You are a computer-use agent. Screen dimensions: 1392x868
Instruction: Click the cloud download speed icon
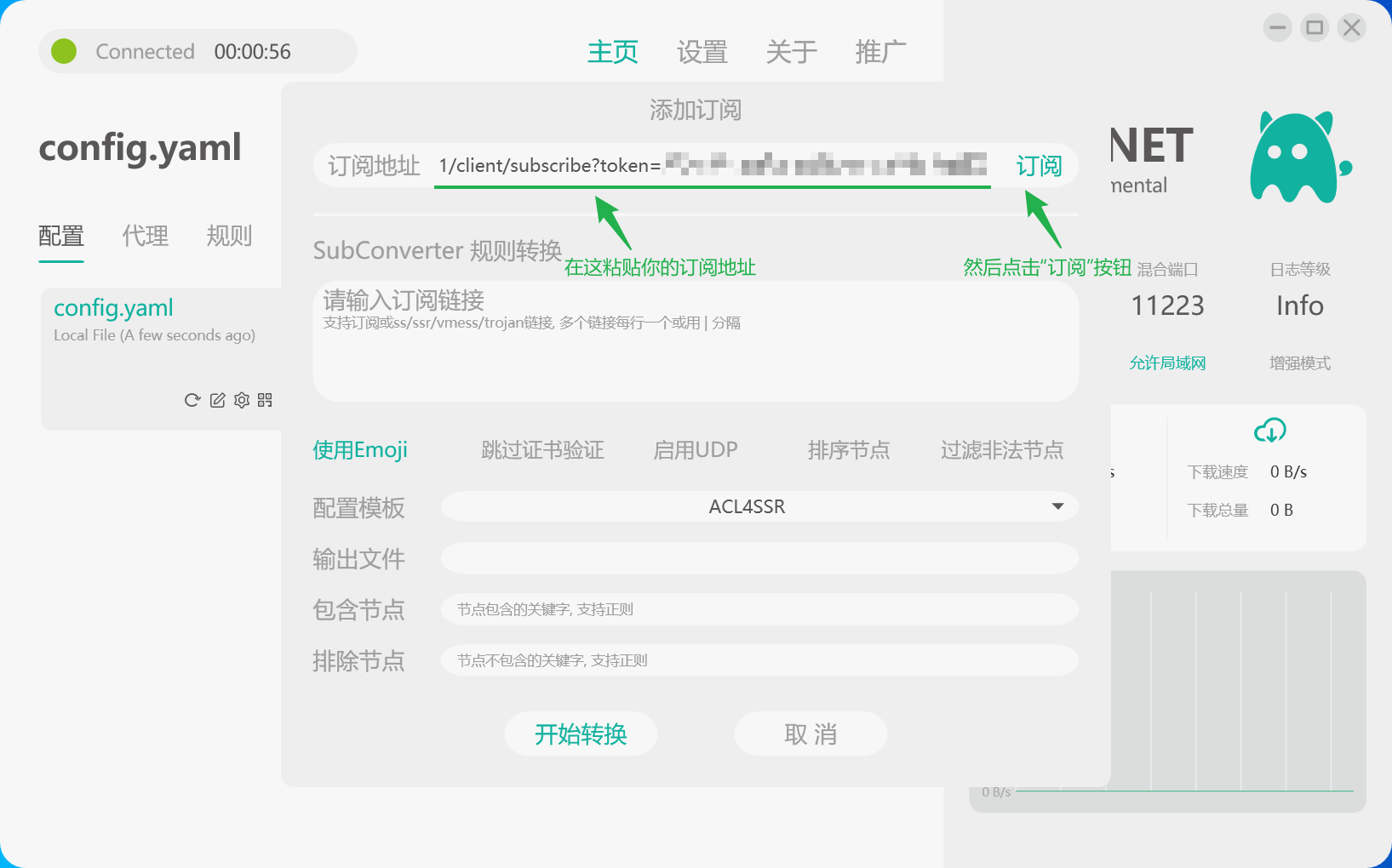tap(1269, 431)
